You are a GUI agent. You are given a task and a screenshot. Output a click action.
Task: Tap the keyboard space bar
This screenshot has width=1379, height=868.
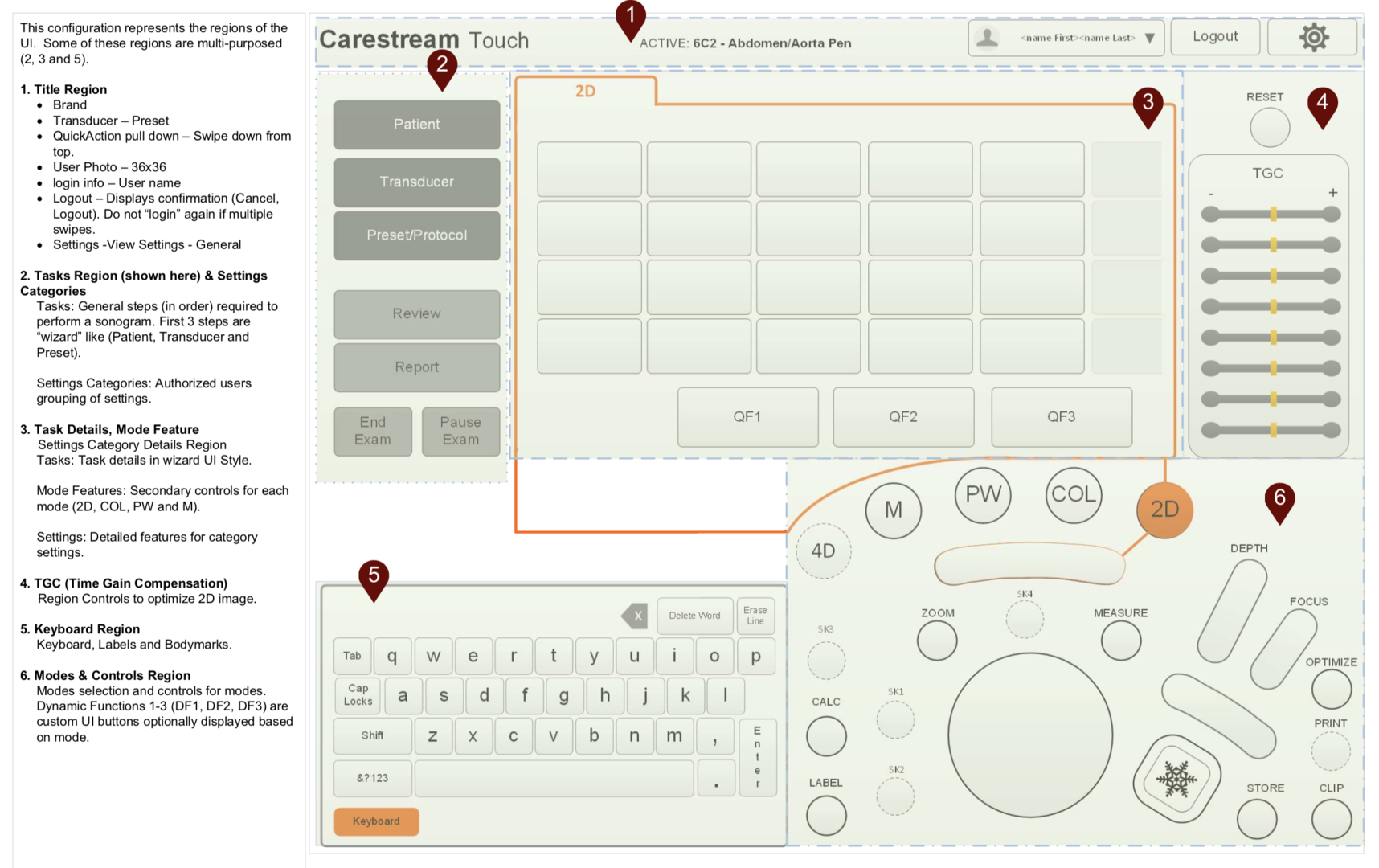coord(554,778)
